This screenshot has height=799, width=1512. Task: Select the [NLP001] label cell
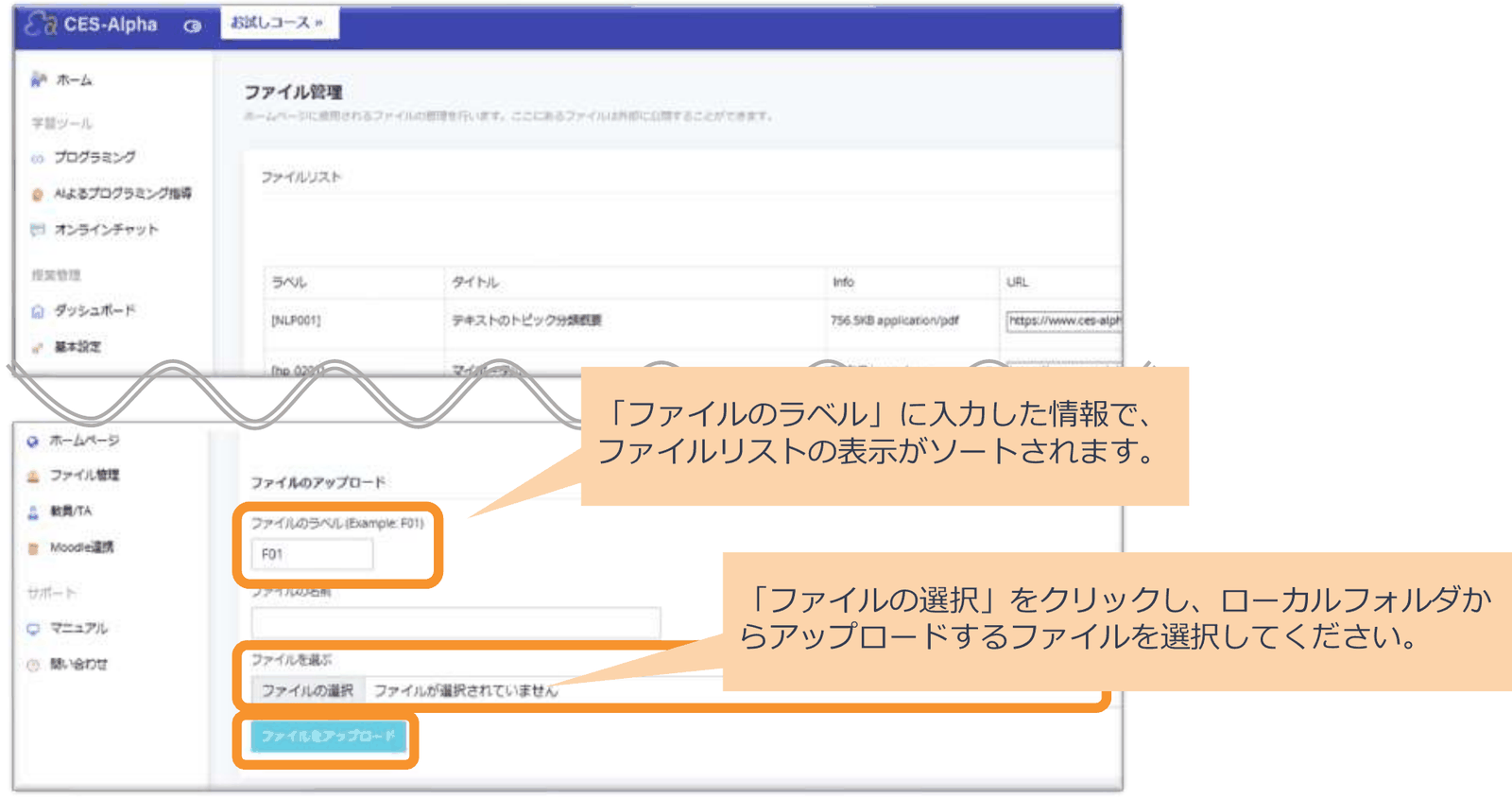[x=296, y=321]
